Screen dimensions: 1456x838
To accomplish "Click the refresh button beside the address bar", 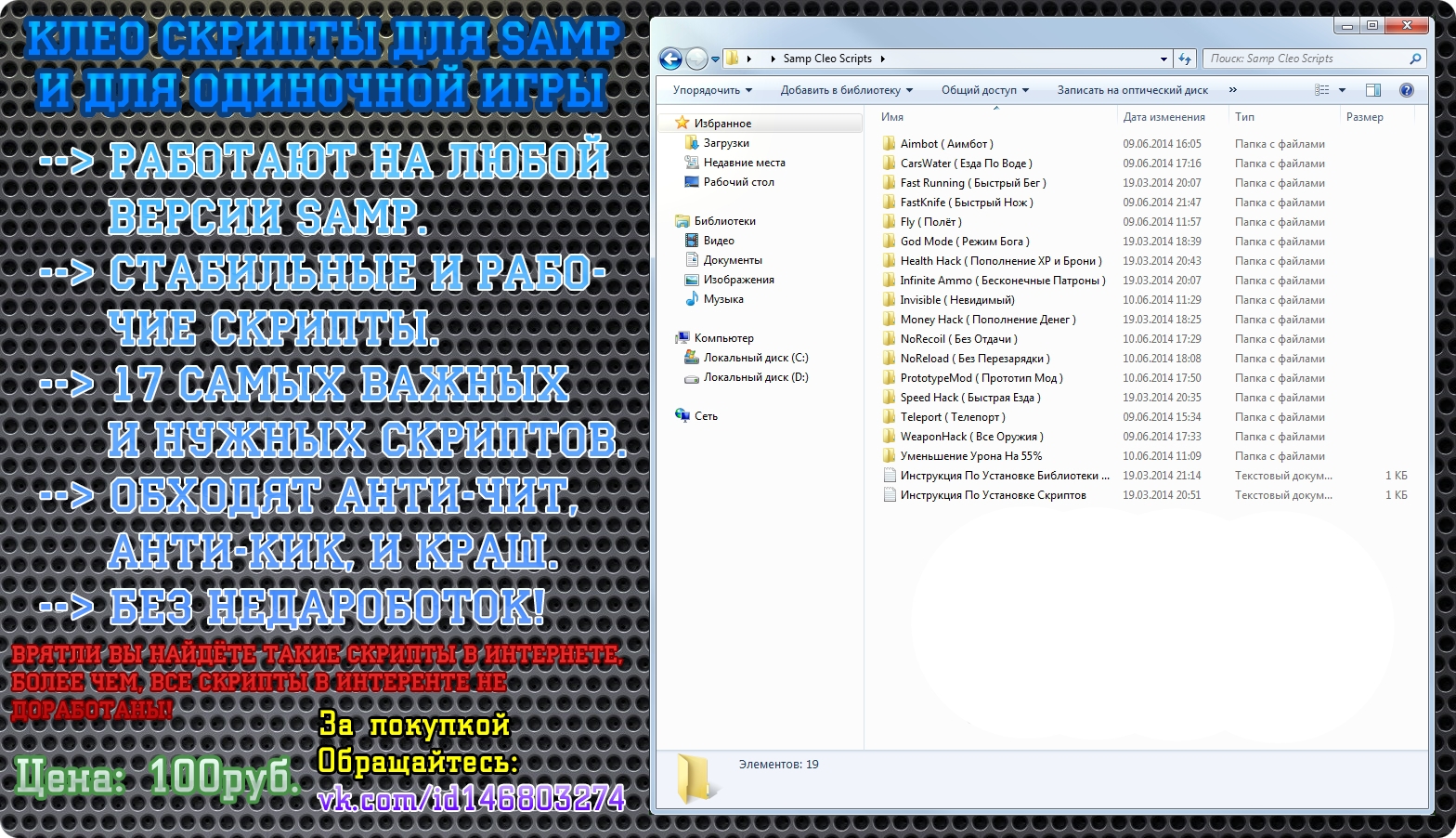I will pyautogui.click(x=1184, y=59).
